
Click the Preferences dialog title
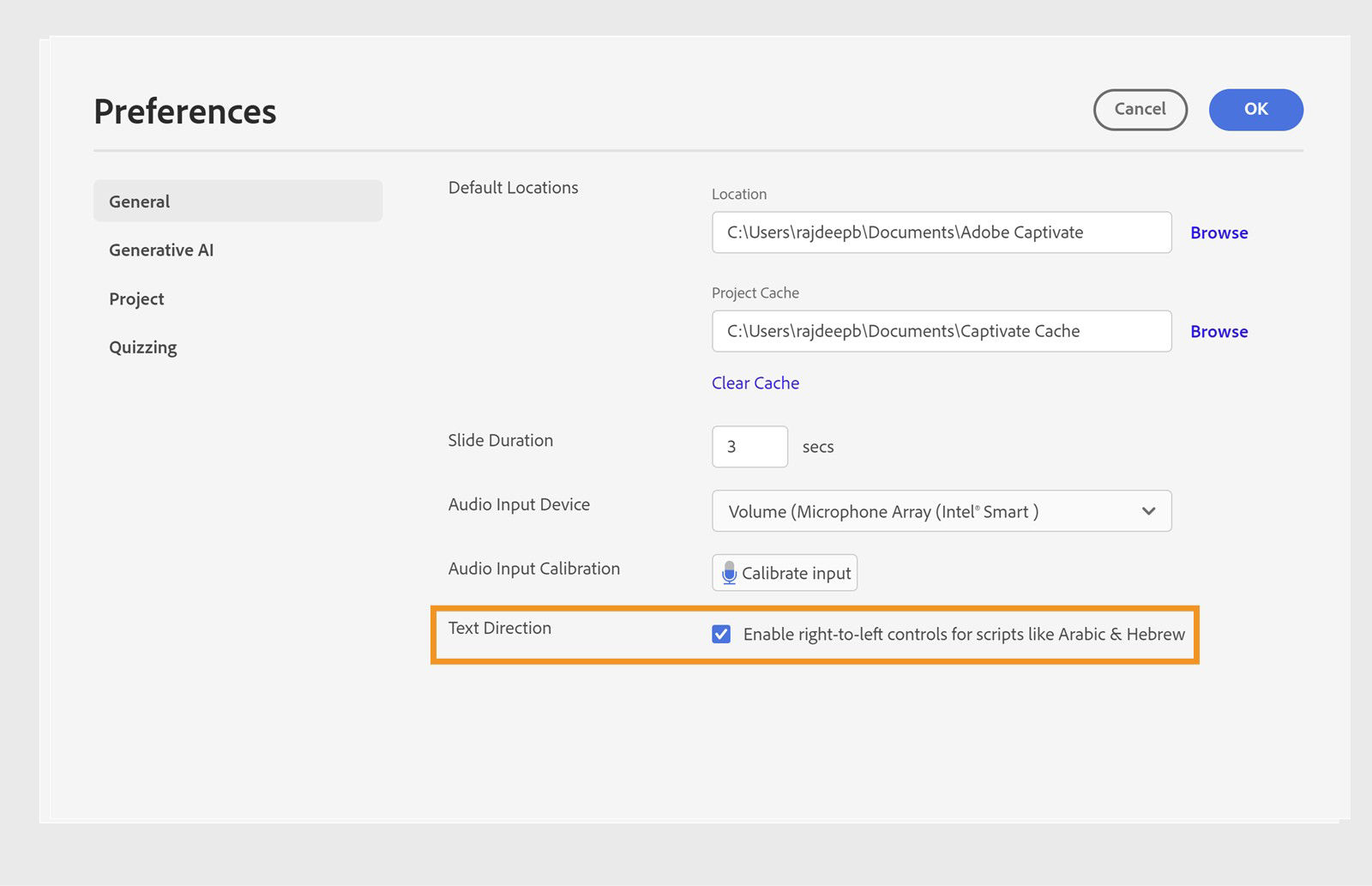click(x=184, y=110)
